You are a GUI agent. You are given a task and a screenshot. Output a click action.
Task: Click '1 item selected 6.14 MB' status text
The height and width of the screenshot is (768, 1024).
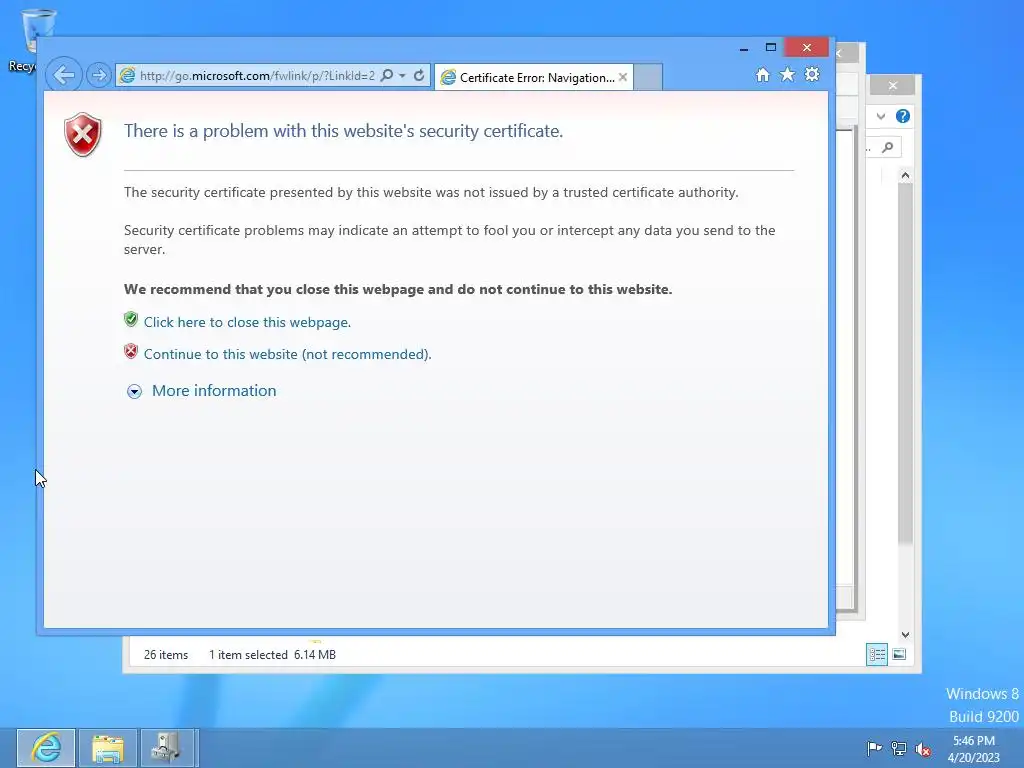tap(272, 654)
